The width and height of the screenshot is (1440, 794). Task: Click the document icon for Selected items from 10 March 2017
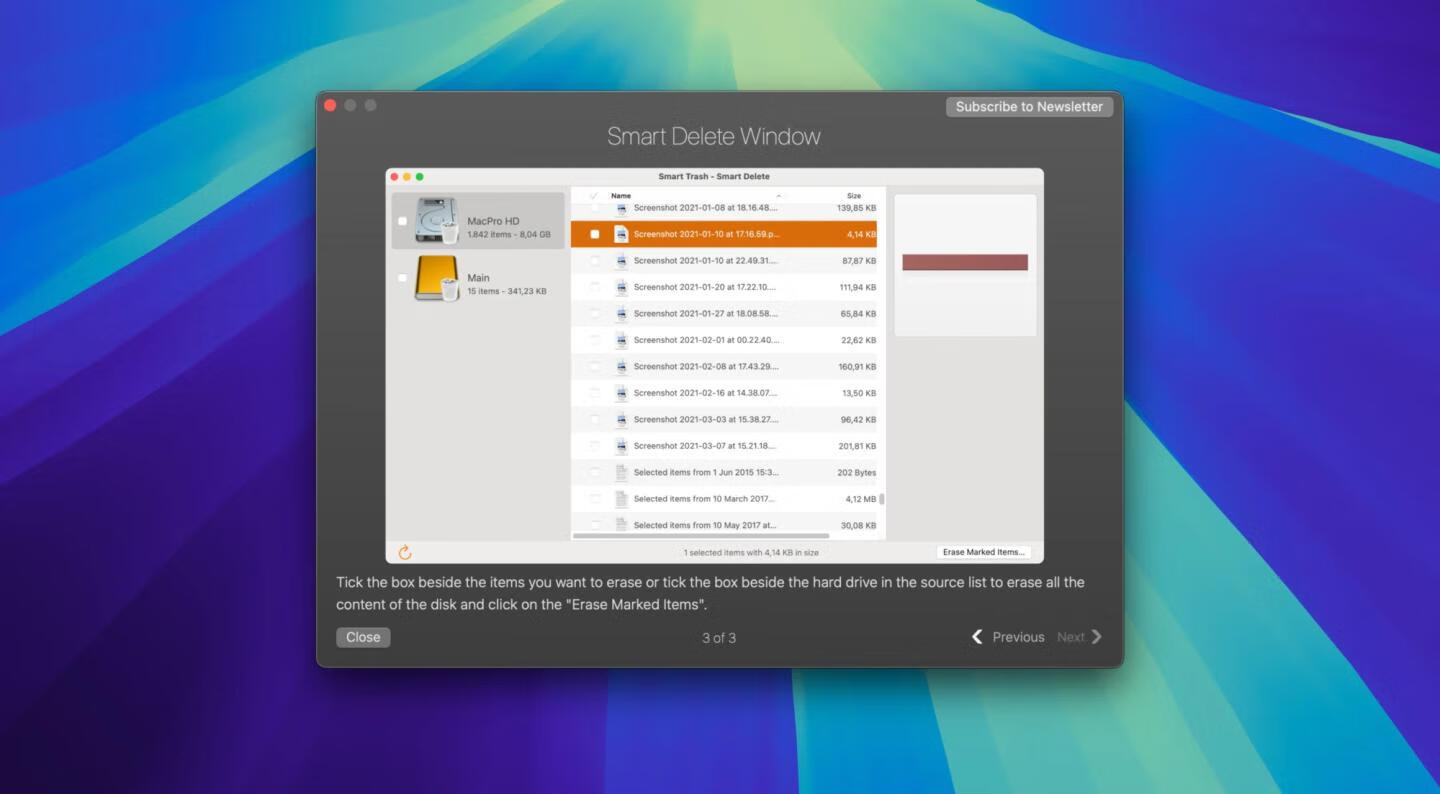621,499
